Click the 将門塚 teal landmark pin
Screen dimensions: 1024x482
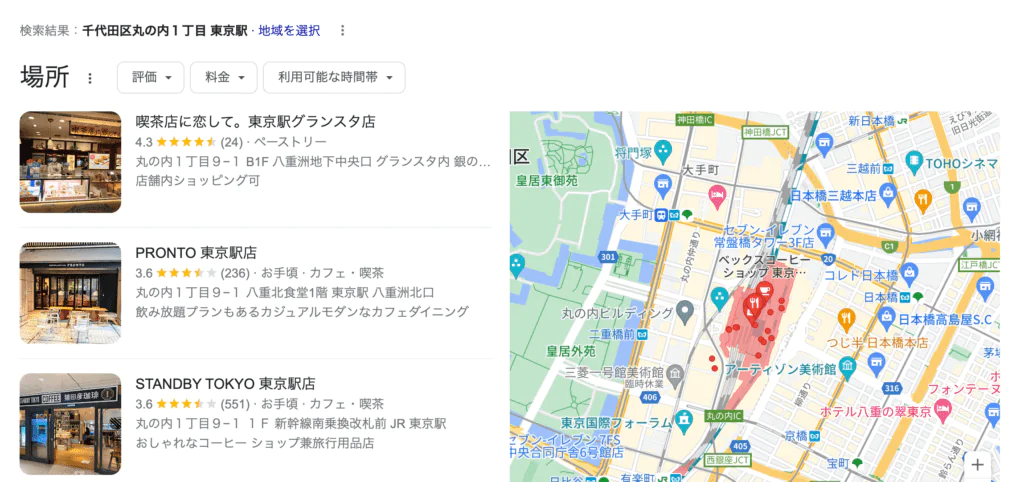coord(664,152)
